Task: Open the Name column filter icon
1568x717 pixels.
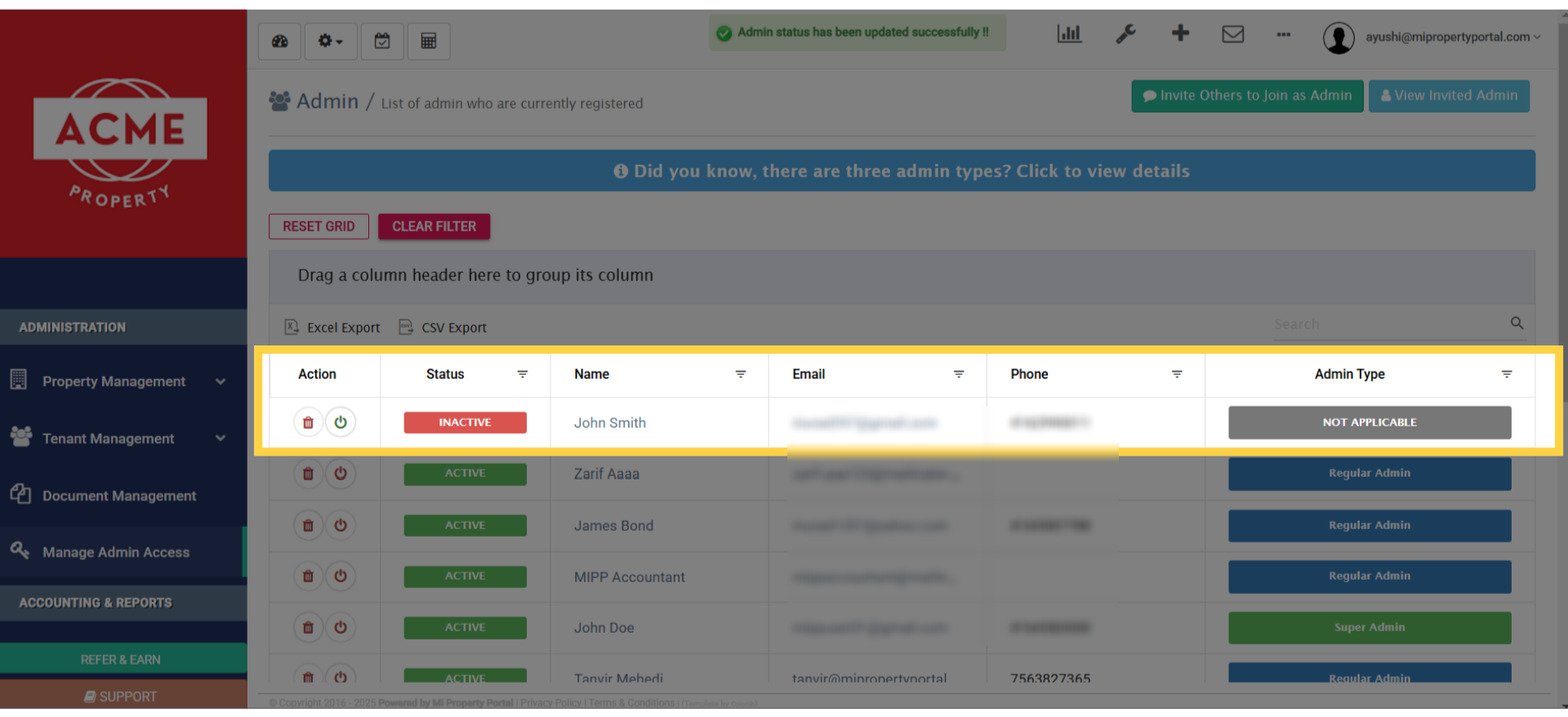Action: point(741,374)
